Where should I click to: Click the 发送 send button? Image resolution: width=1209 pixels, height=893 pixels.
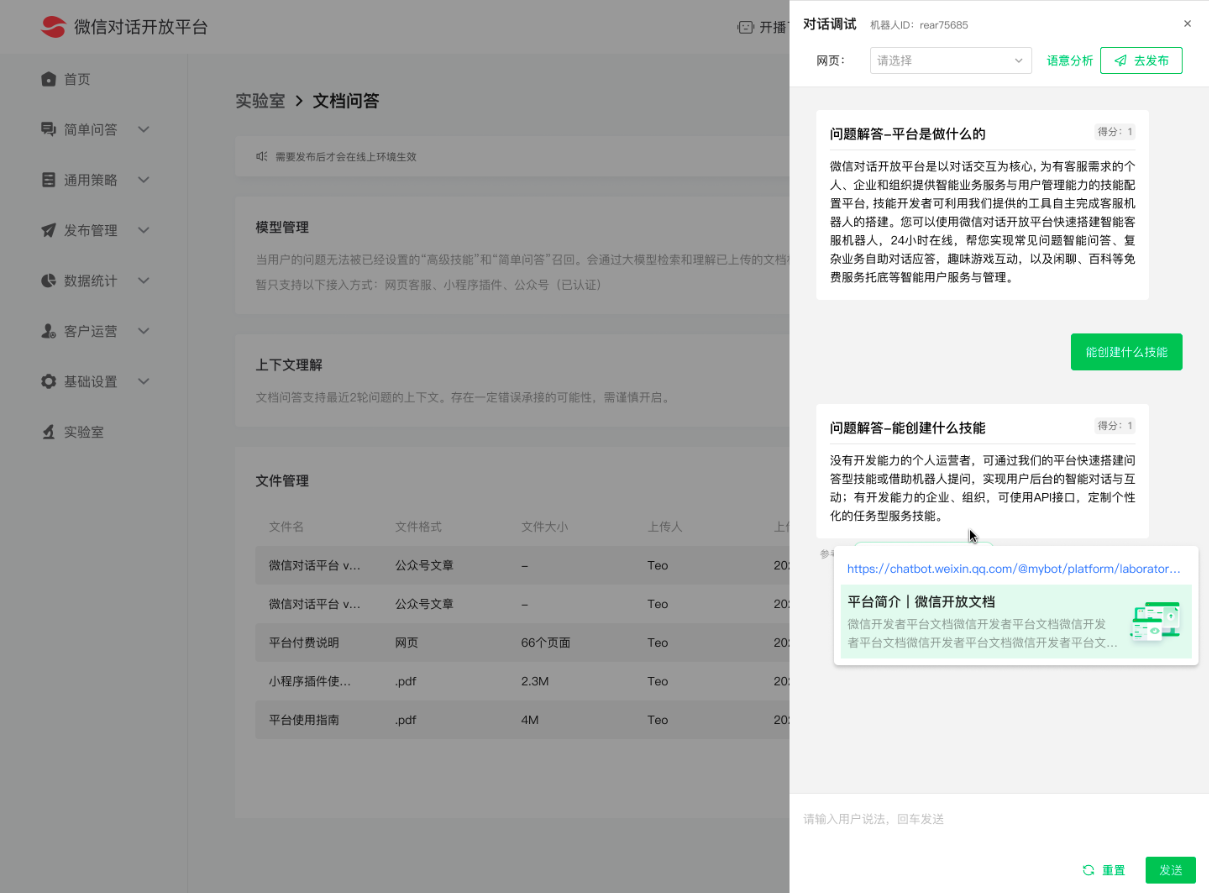1170,870
